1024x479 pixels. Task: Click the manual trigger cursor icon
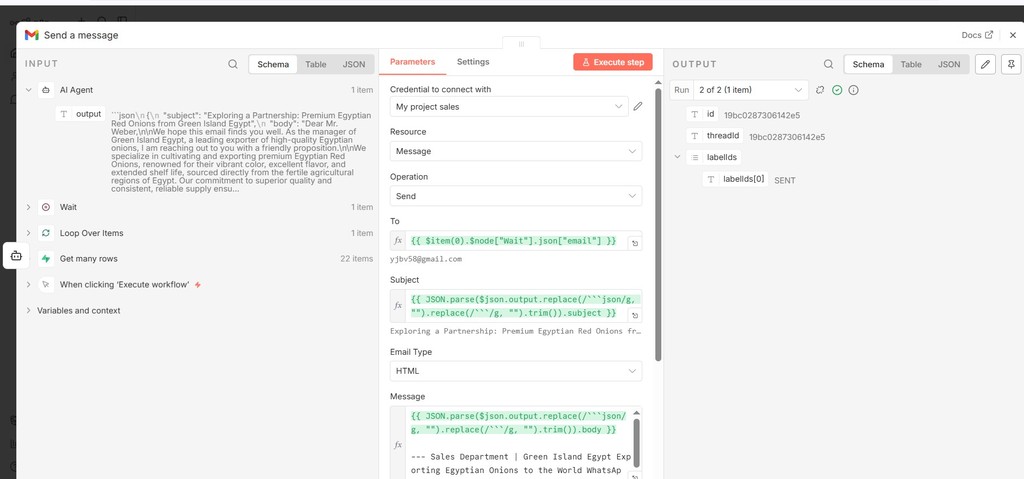click(46, 284)
